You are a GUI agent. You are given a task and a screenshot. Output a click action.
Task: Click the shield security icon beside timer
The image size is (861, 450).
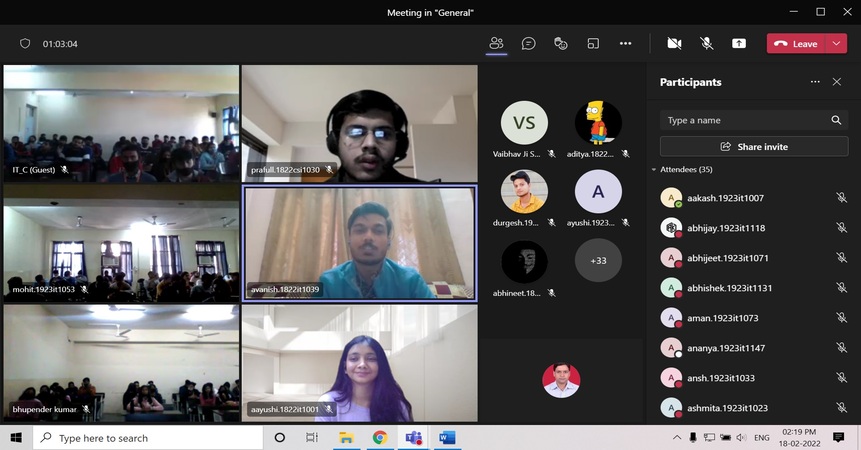coord(26,44)
